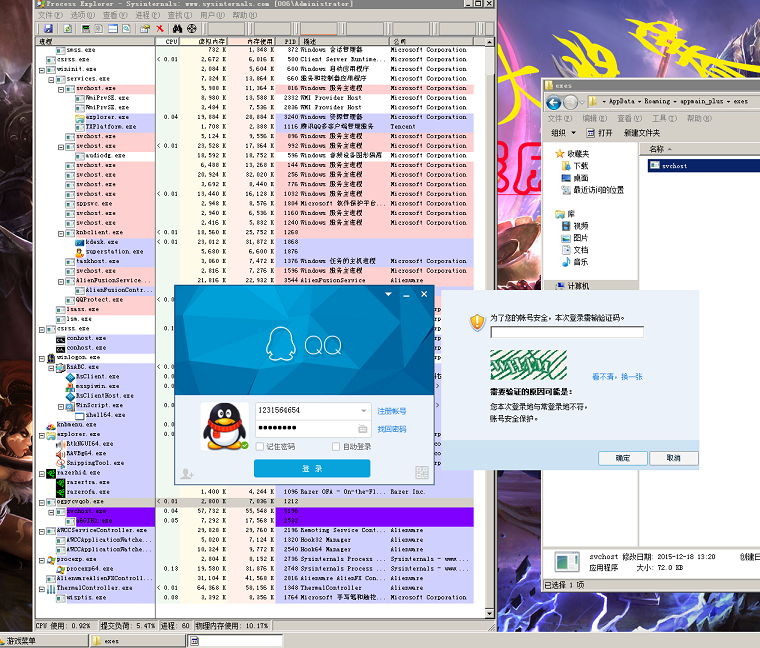The width and height of the screenshot is (760, 648).
Task: Click the kdesk.exe process icon
Action: (x=80, y=242)
